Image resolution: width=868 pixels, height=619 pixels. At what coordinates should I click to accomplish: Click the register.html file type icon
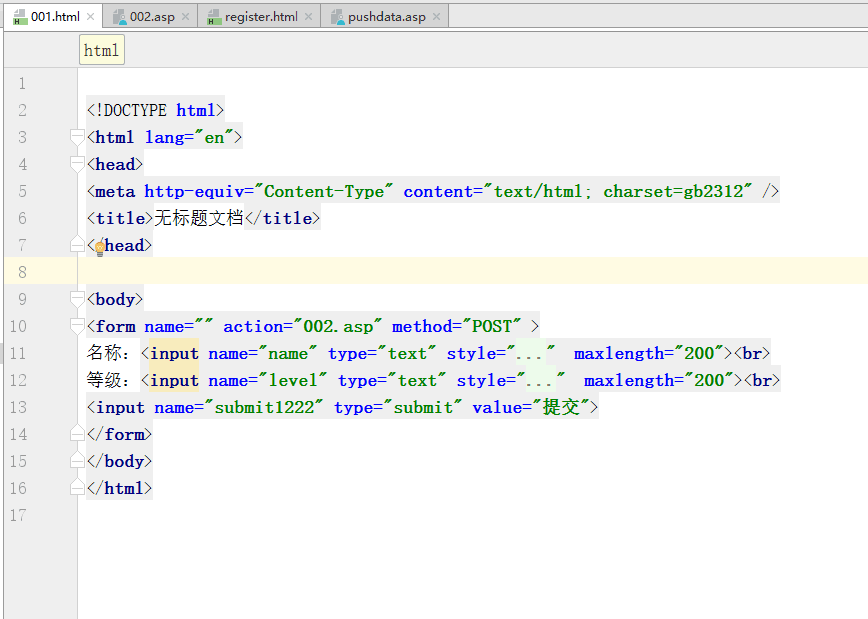[214, 17]
